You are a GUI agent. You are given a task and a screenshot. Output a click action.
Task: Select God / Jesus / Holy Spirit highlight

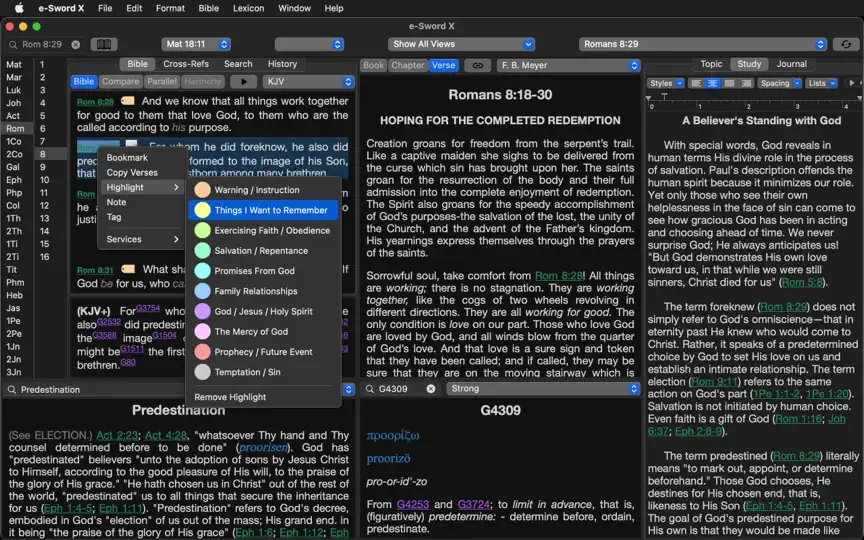point(263,311)
